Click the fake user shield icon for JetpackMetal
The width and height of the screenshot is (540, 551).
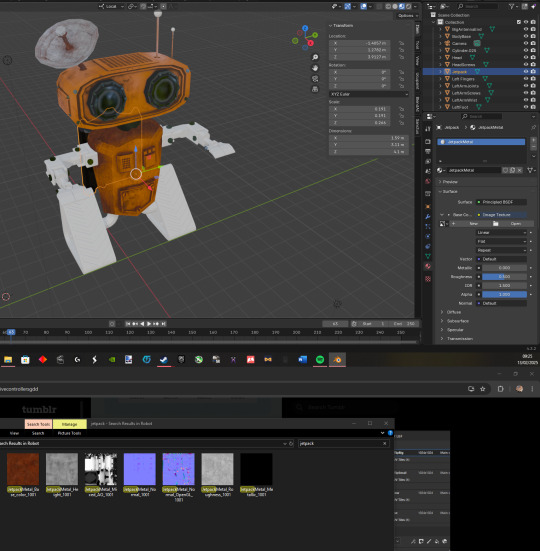point(505,170)
